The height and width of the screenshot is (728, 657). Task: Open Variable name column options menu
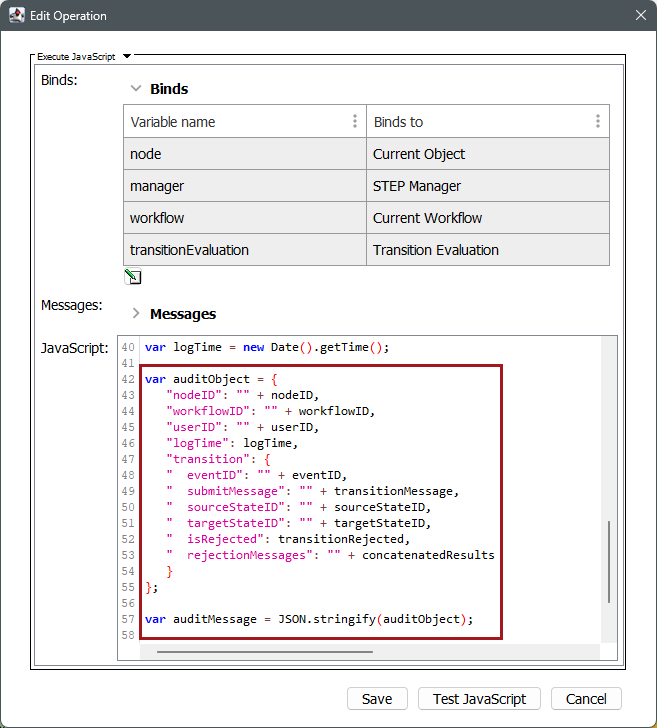click(x=354, y=122)
